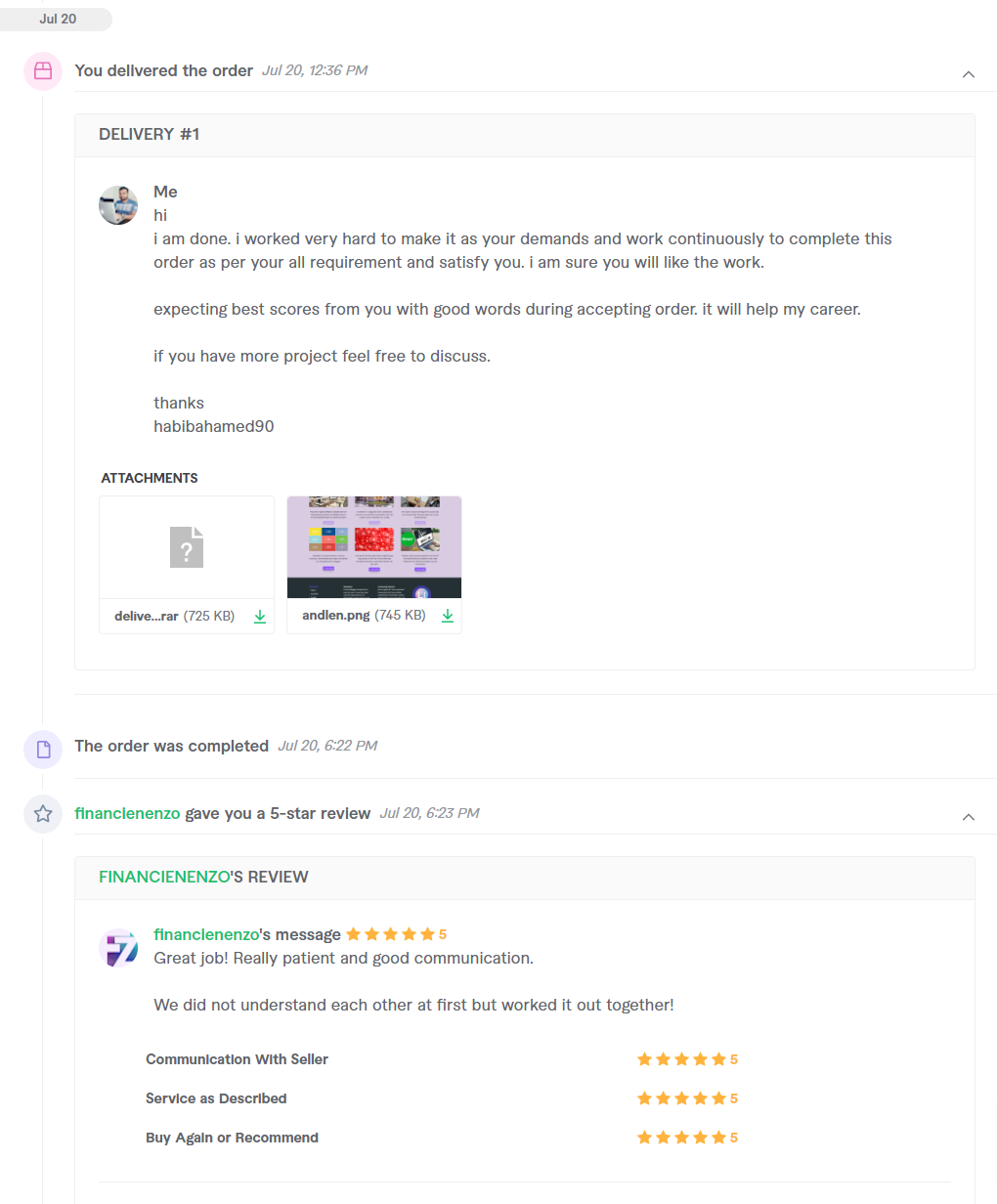This screenshot has height=1204, width=997.
Task: Download andlen.png using its download arrow icon
Action: click(448, 616)
